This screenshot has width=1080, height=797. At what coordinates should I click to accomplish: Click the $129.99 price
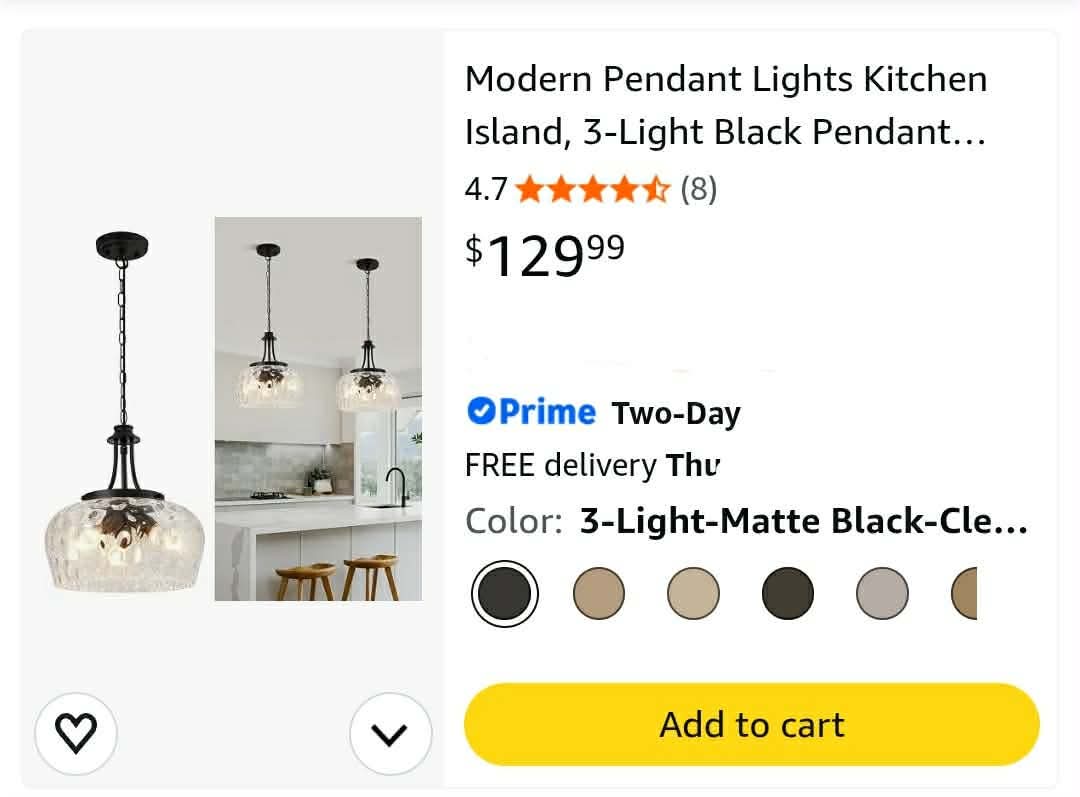click(545, 256)
